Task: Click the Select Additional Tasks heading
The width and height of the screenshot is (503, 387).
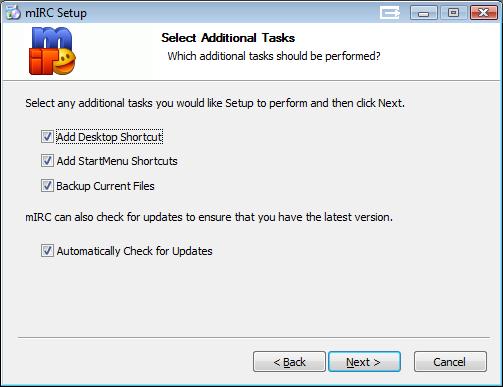Action: click(228, 38)
